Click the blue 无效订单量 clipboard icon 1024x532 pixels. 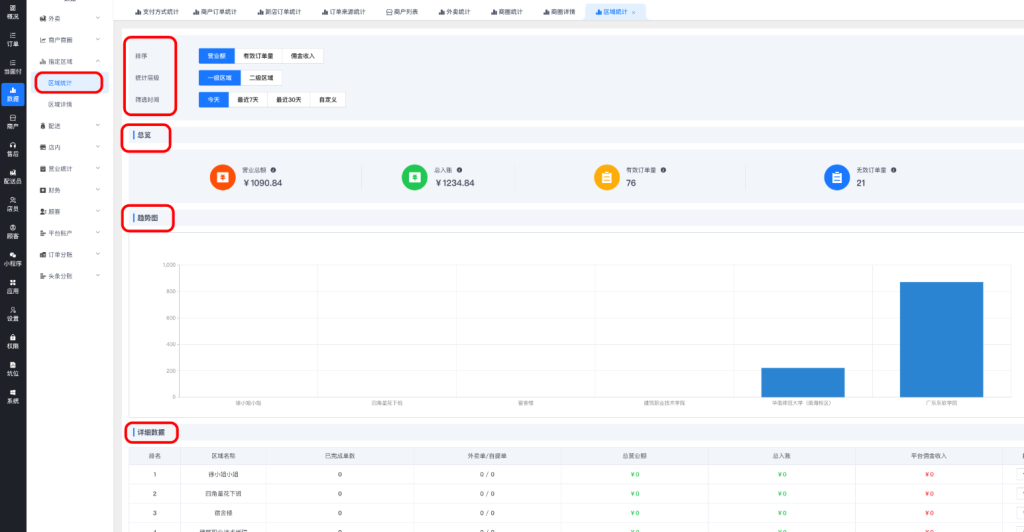pyautogui.click(x=836, y=177)
